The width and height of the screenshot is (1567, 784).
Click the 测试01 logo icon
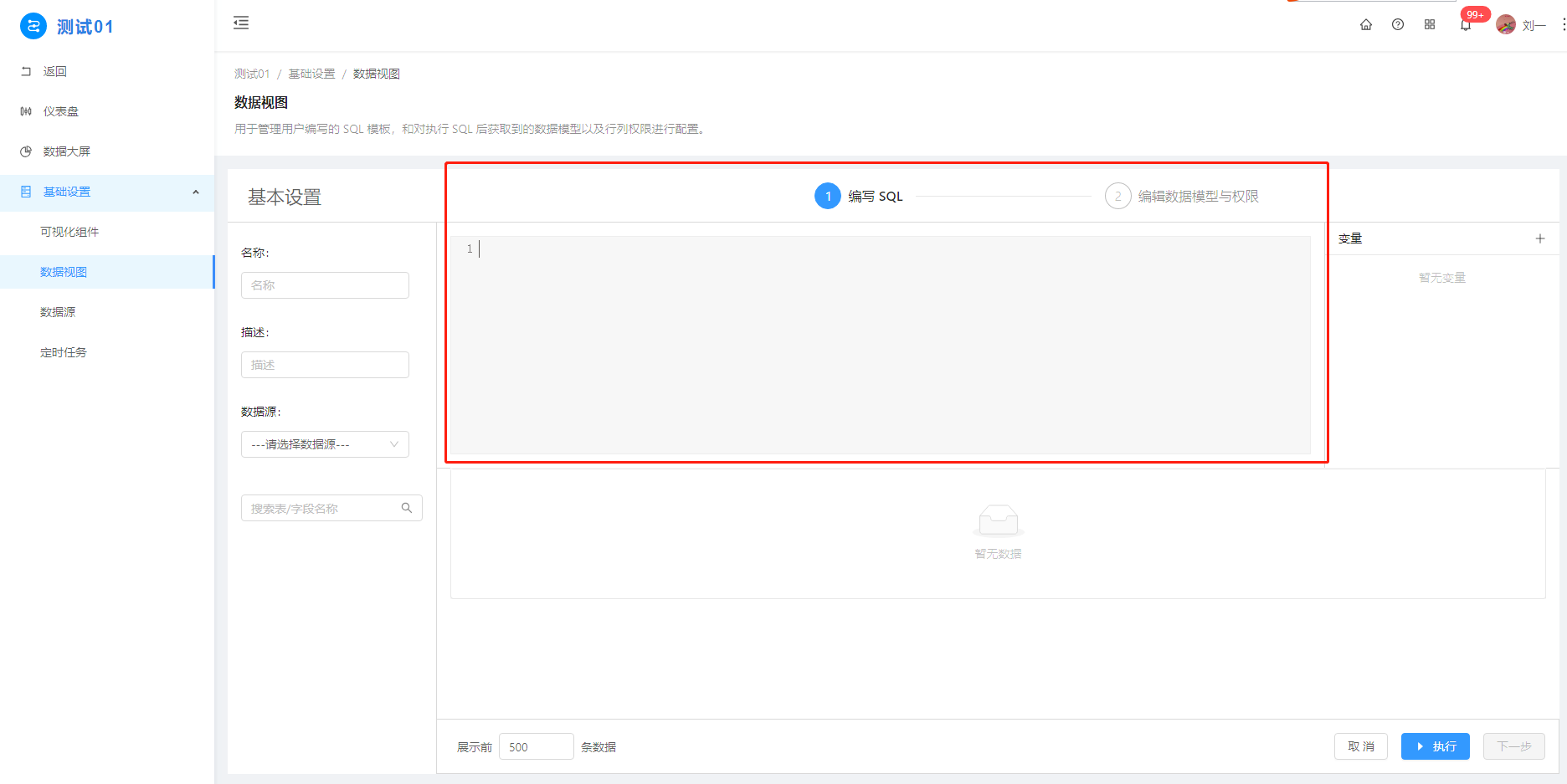[x=33, y=26]
